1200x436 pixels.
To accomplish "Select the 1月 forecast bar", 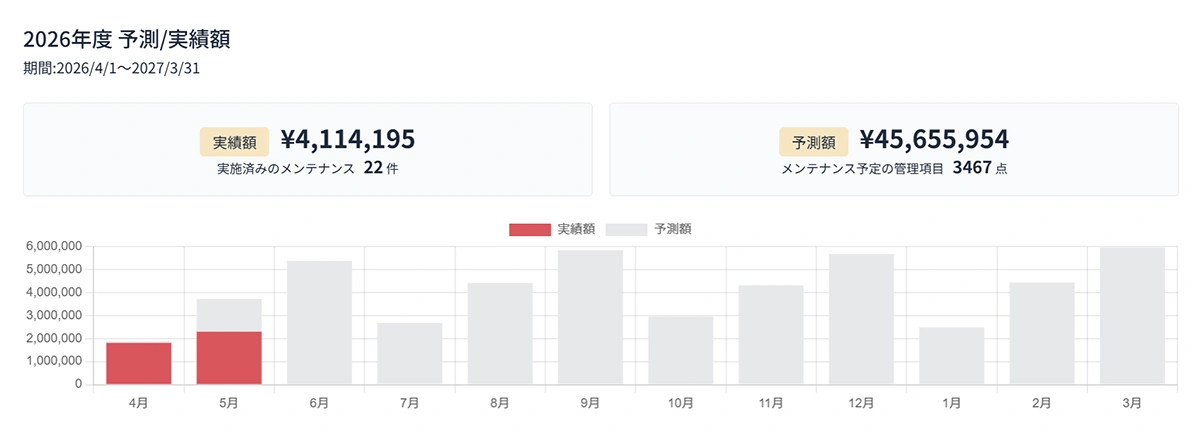I will pos(951,356).
